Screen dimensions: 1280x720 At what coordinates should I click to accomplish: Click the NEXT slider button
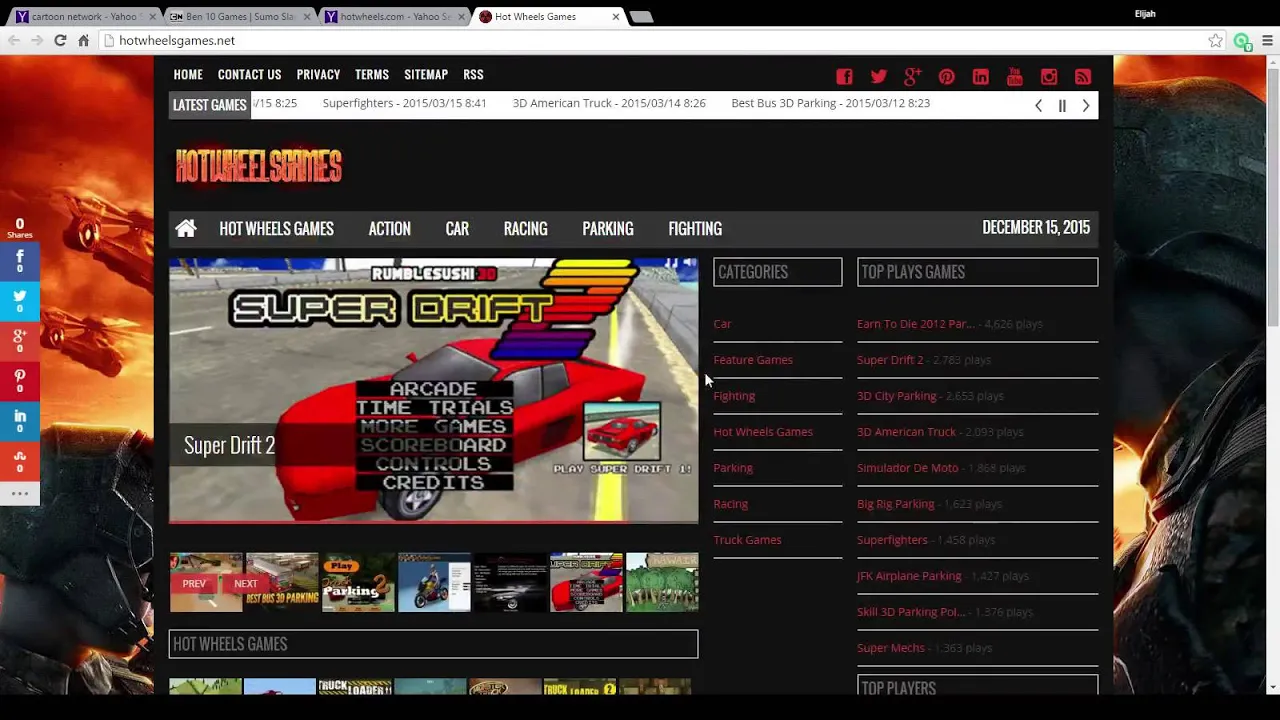click(x=245, y=584)
